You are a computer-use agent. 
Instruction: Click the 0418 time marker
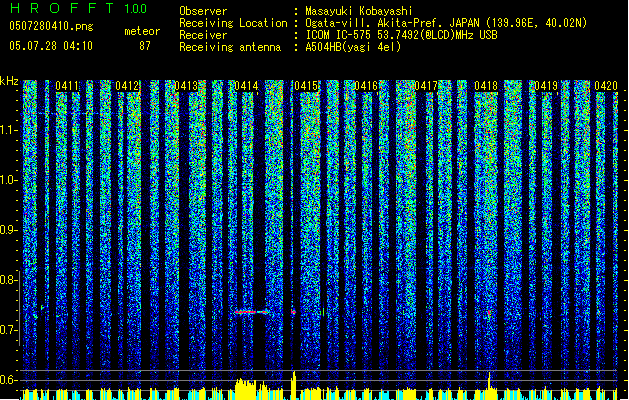point(486,86)
